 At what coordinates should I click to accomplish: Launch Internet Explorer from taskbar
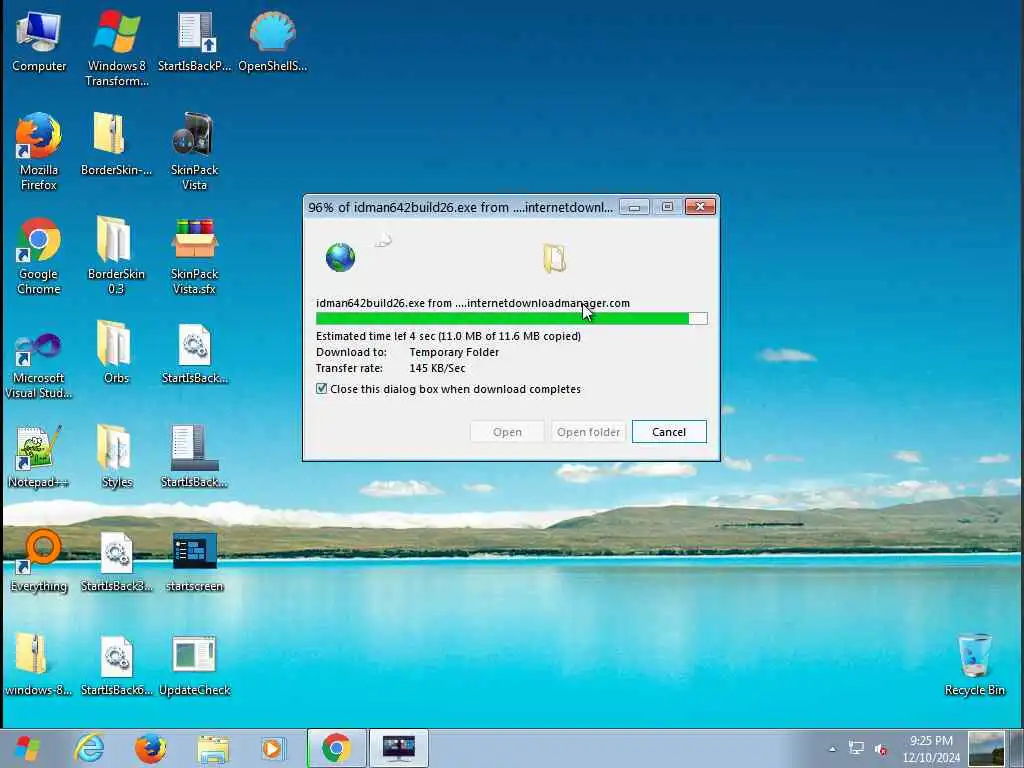[x=89, y=748]
